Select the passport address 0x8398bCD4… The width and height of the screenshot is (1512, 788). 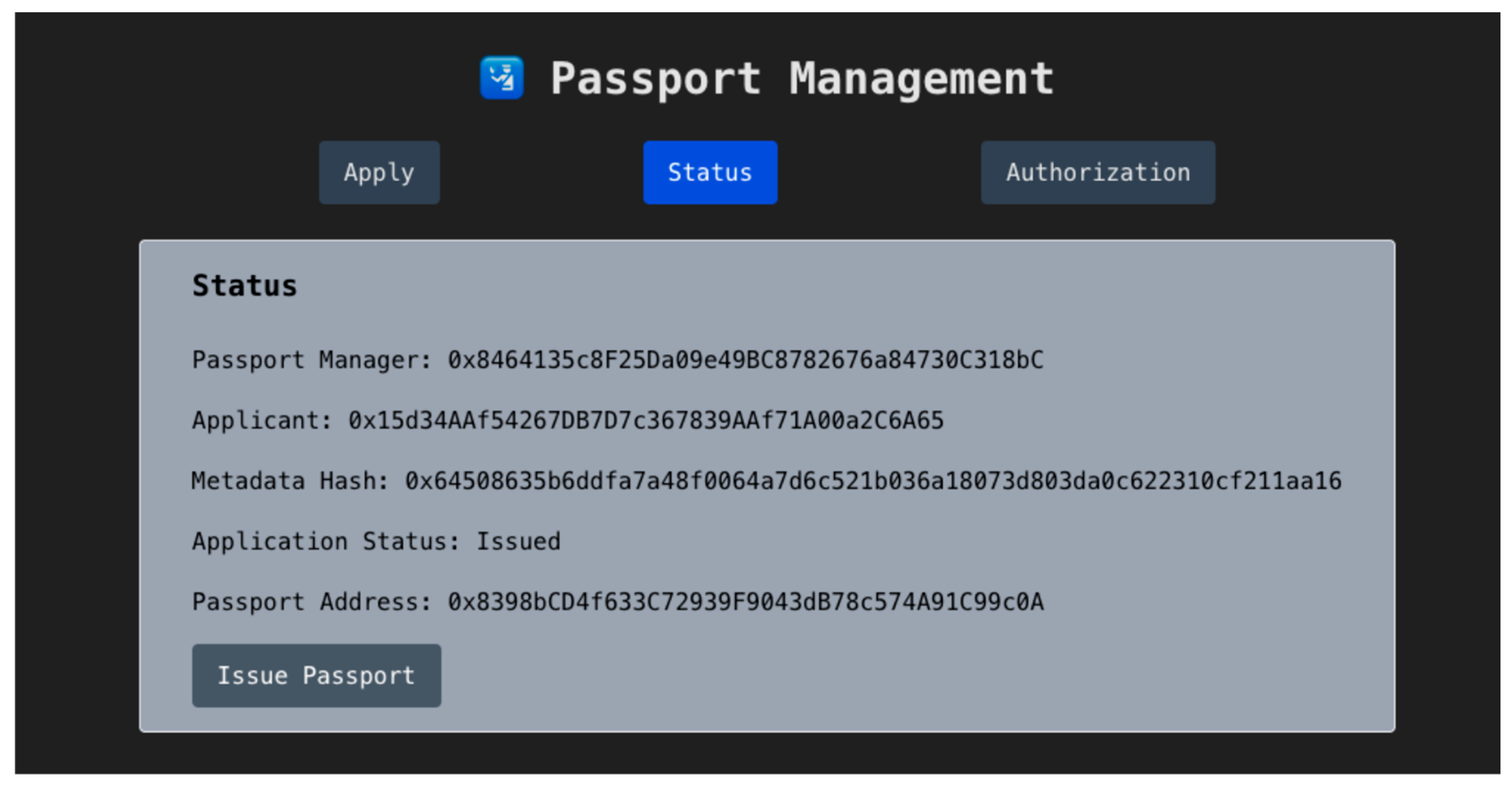click(745, 601)
